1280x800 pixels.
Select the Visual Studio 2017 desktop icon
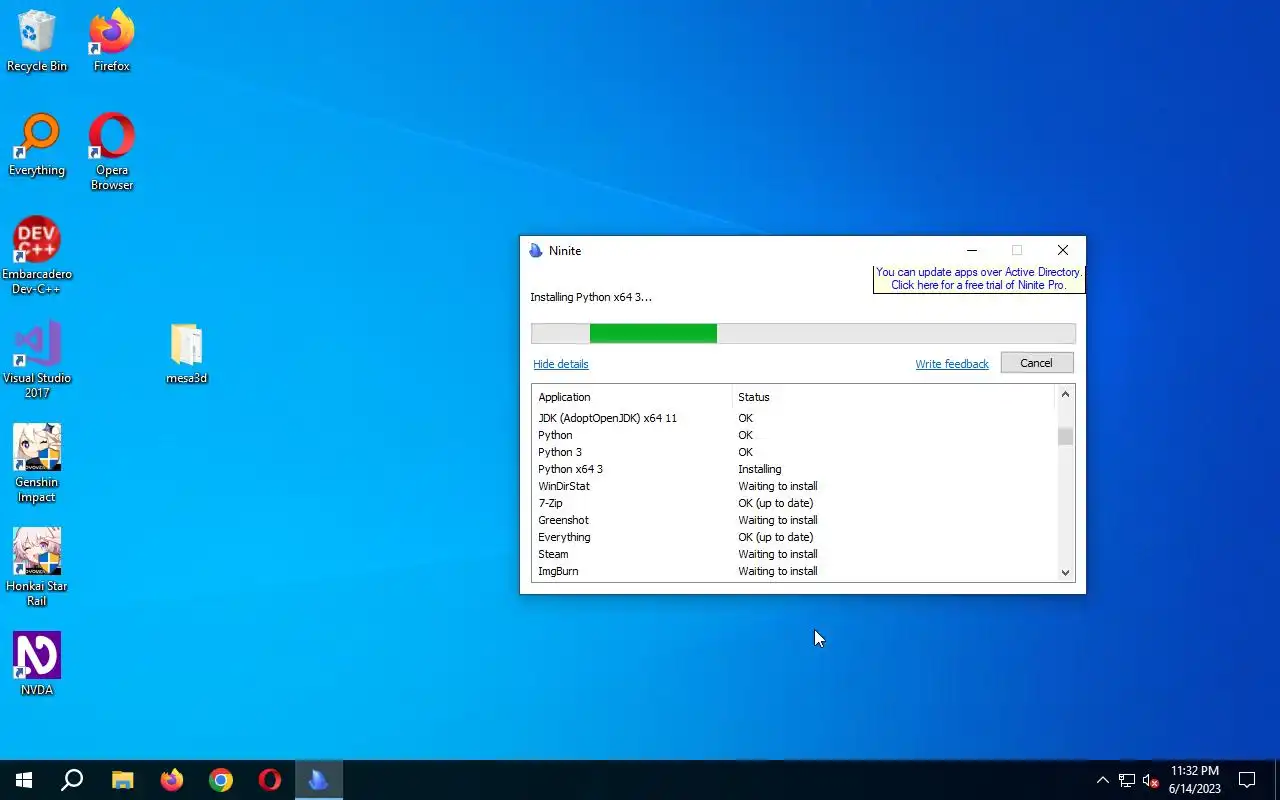coord(37,360)
